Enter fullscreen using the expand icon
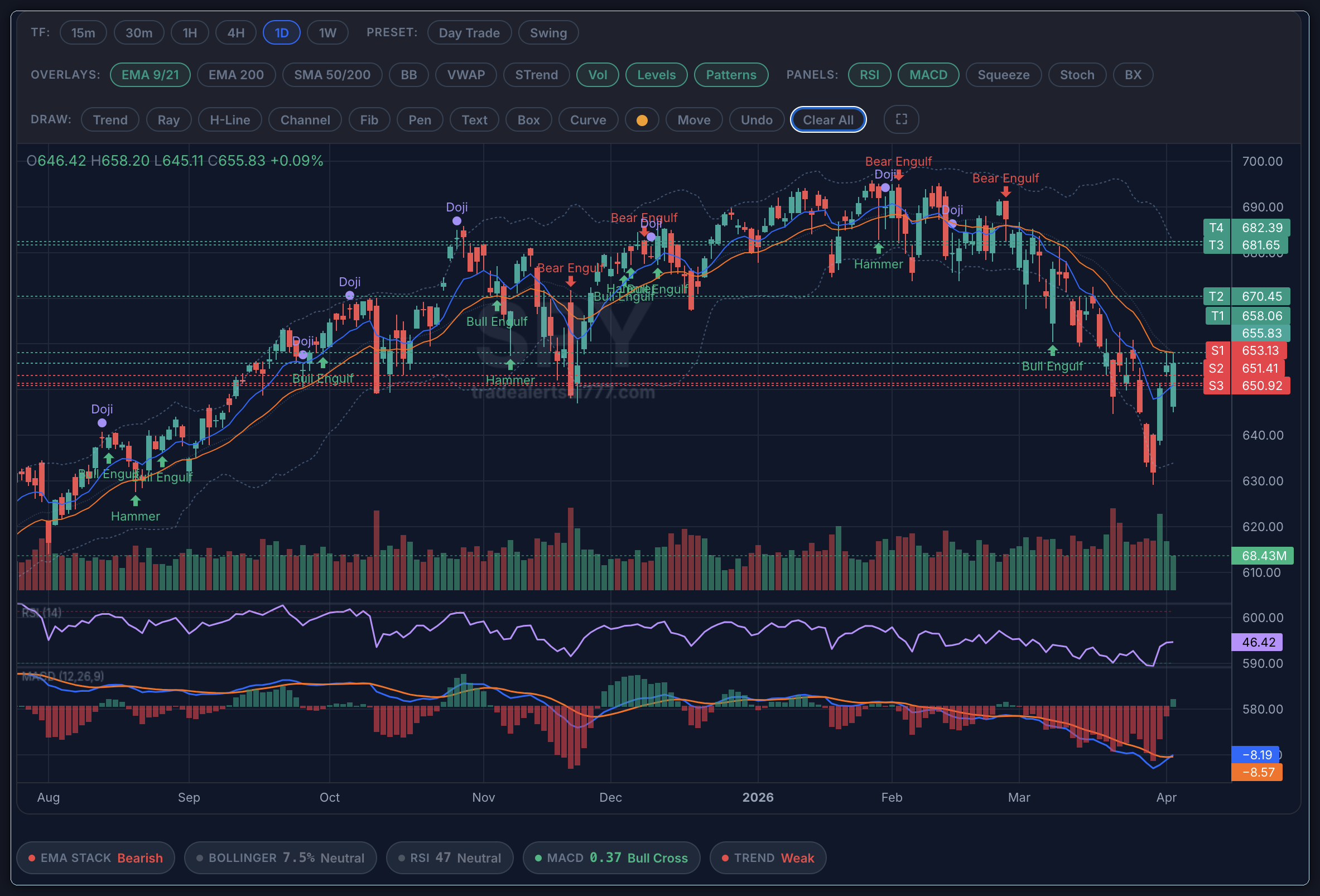 [901, 120]
